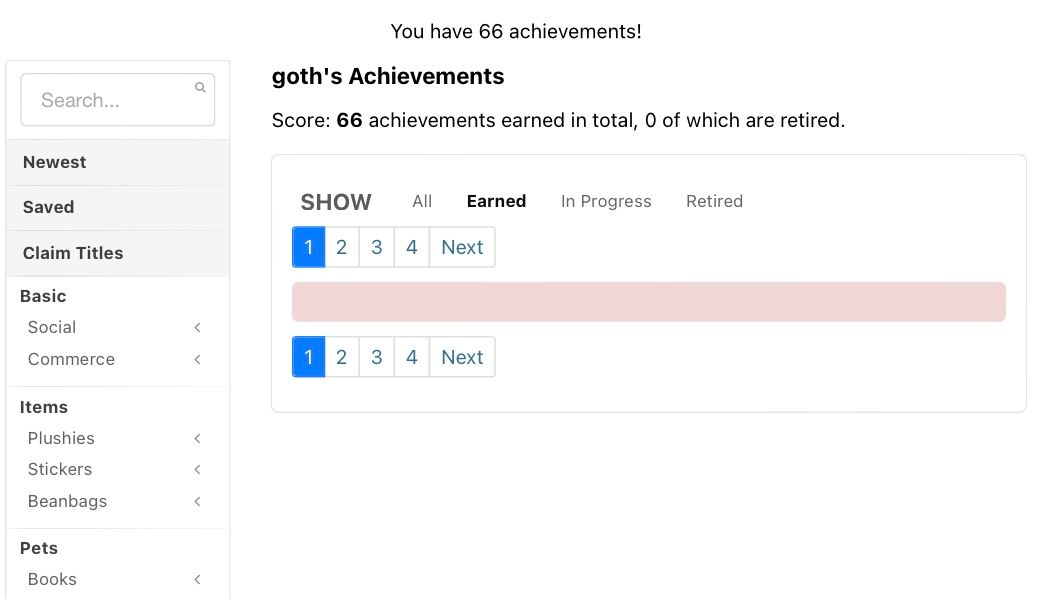Jump to page 4 in bottom pagination

pyautogui.click(x=412, y=357)
